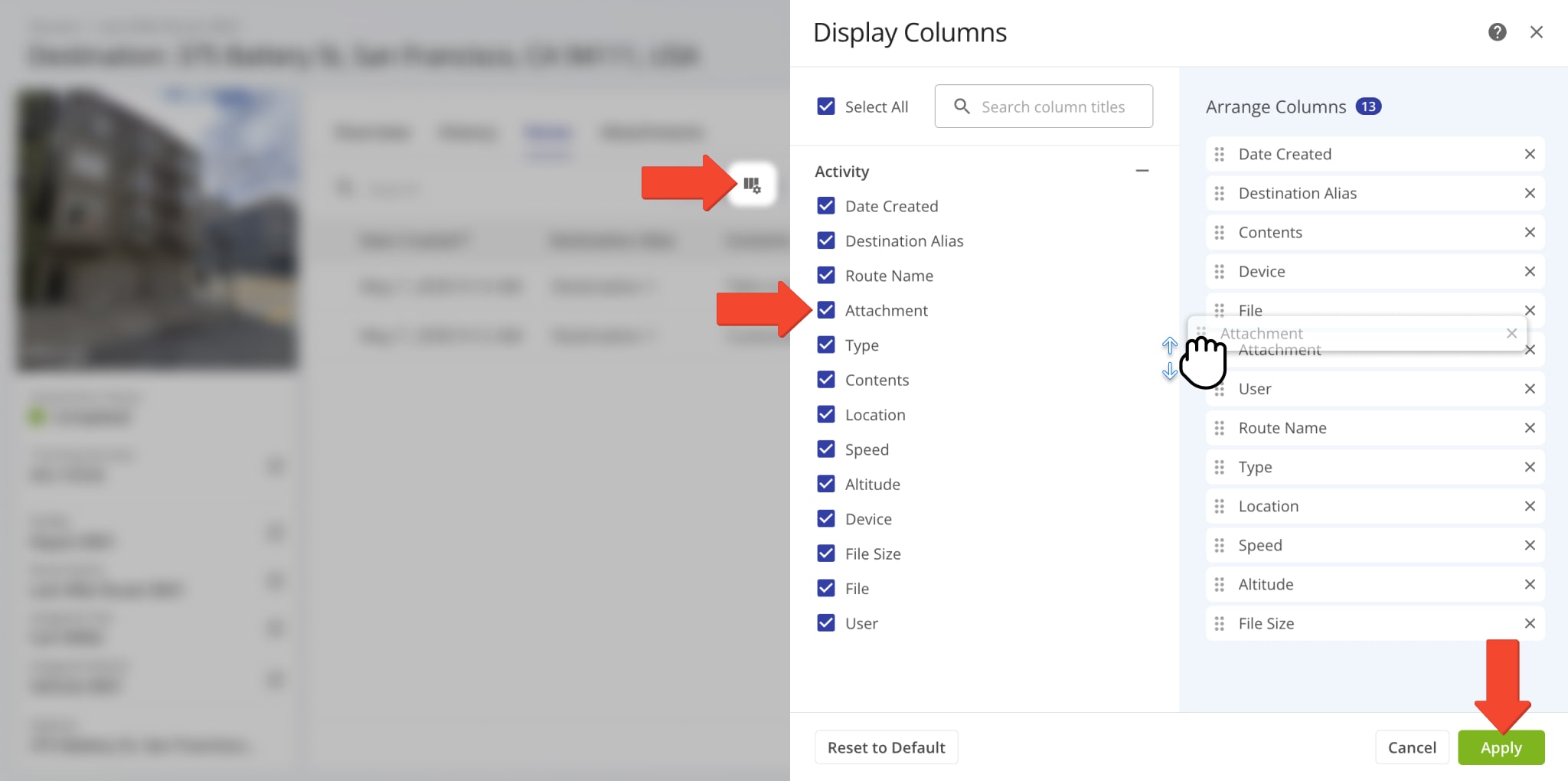This screenshot has width=1568, height=781.
Task: Collapse the Activity section
Action: [x=1142, y=171]
